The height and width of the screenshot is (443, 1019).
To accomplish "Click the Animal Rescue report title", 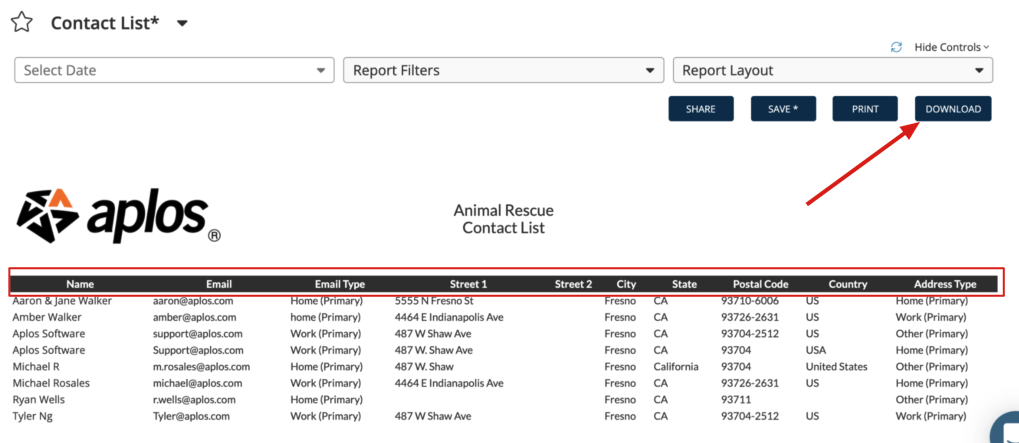I will pos(504,210).
